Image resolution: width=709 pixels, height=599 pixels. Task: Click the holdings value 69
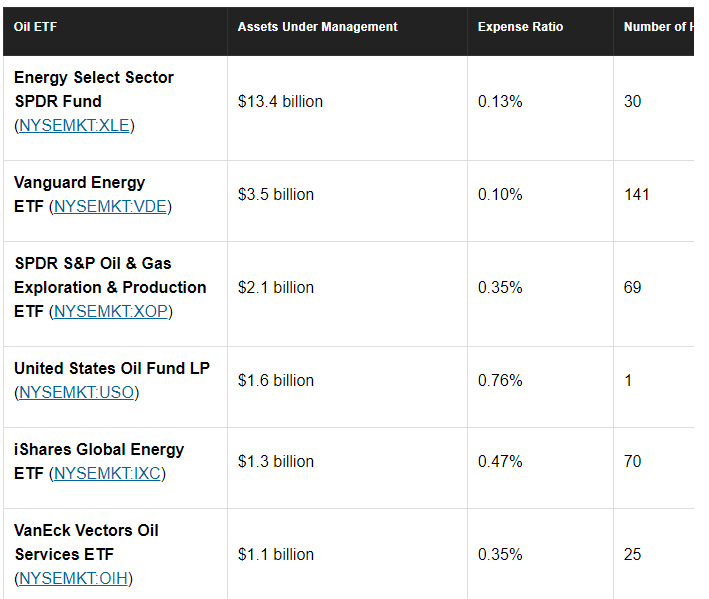633,288
